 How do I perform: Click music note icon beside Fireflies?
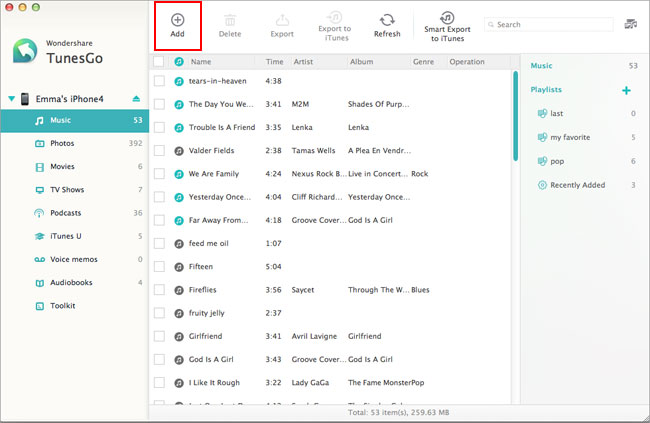(179, 290)
